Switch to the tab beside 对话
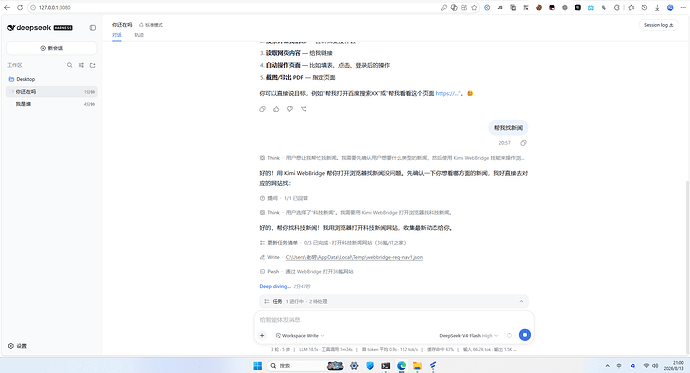Viewport: 690px width, 373px height. [139, 35]
